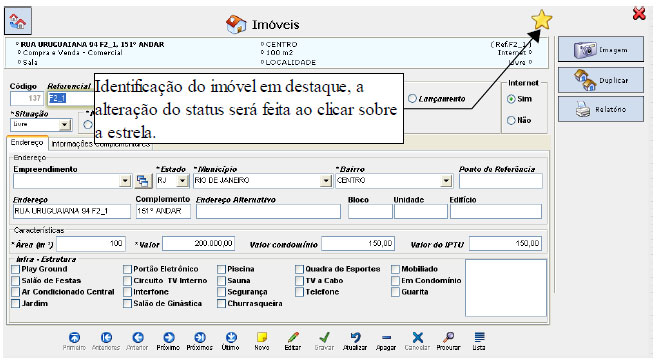Open the Imagem camera button
657x361 pixels.
[601, 50]
